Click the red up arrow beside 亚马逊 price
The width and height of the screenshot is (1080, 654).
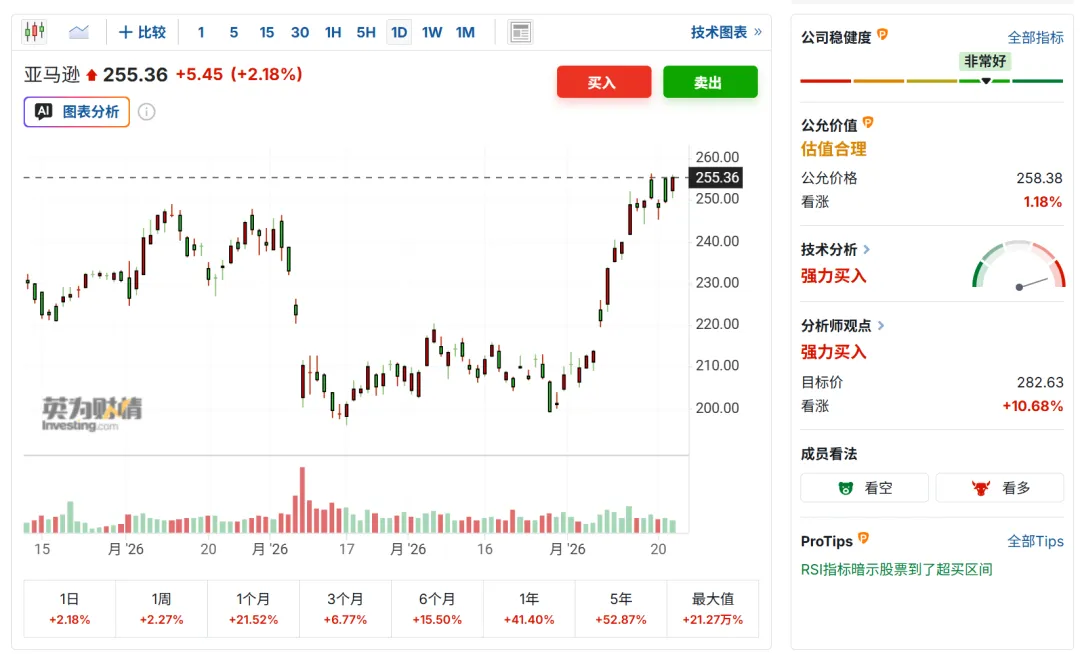[x=92, y=75]
